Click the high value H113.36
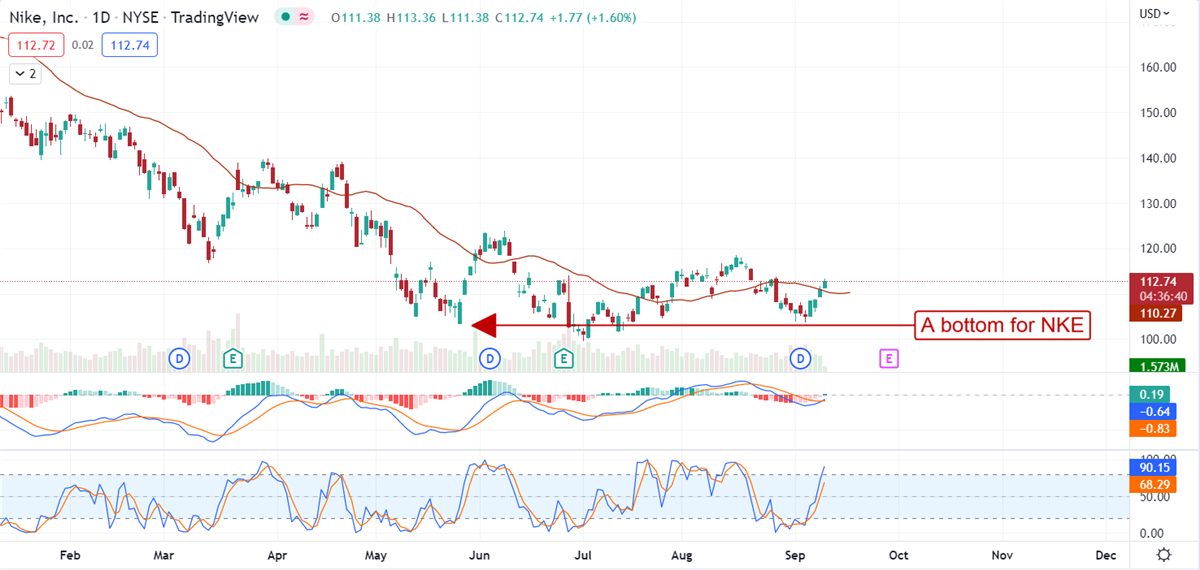The image size is (1200, 570). tap(411, 17)
